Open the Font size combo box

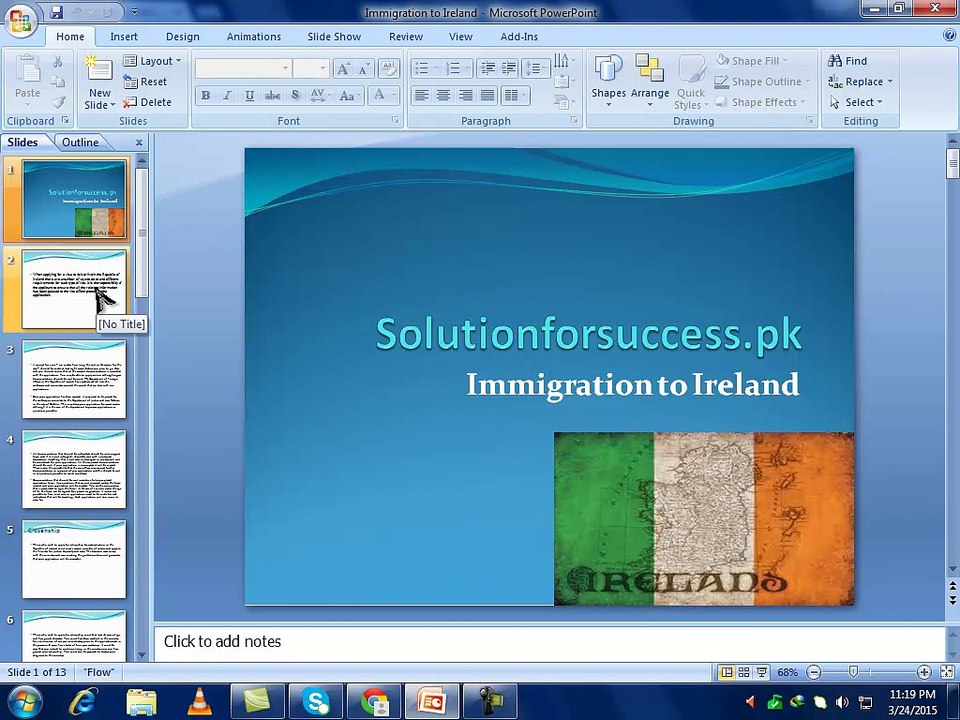coord(311,69)
